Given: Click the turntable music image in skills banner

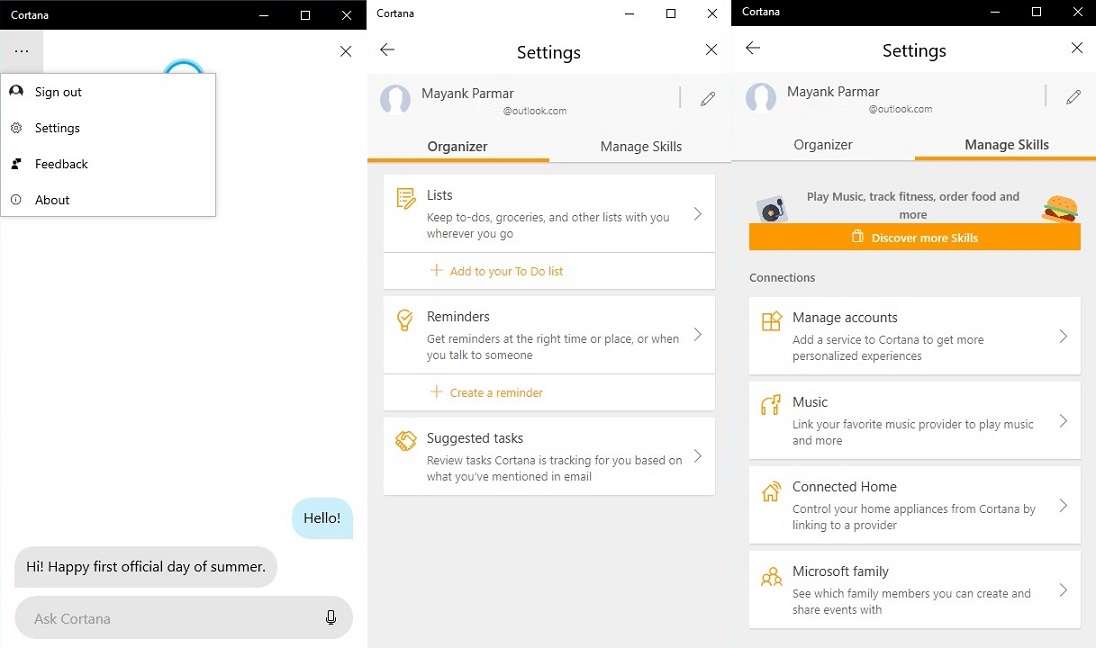Looking at the screenshot, I should pyautogui.click(x=772, y=210).
